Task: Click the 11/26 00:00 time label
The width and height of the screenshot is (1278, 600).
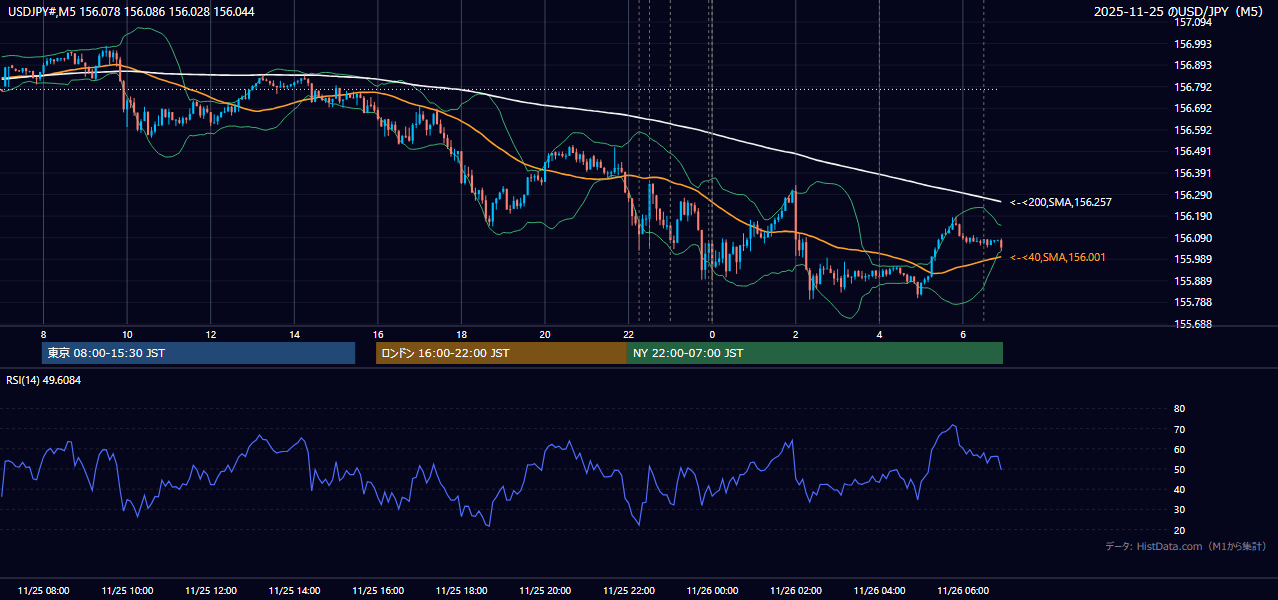Action: tap(712, 591)
